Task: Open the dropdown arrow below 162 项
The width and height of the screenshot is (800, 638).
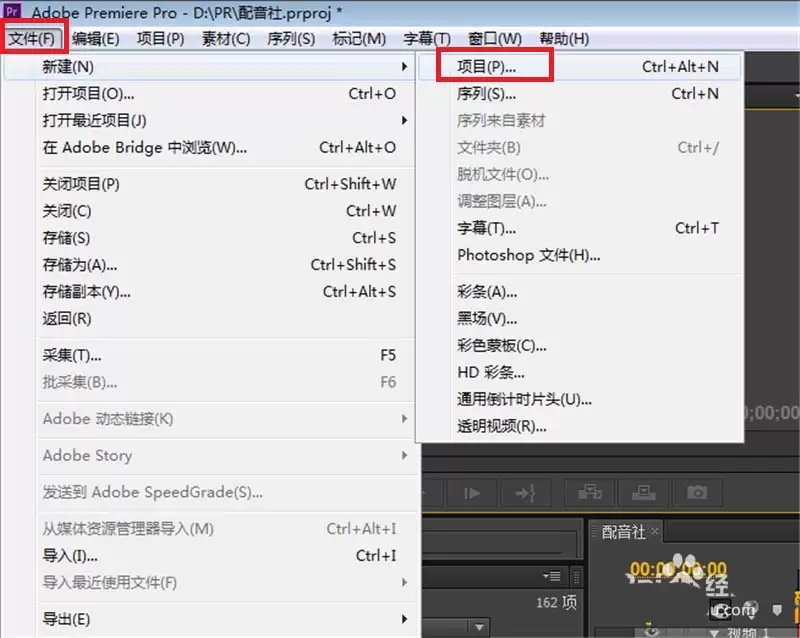Action: pos(479,627)
